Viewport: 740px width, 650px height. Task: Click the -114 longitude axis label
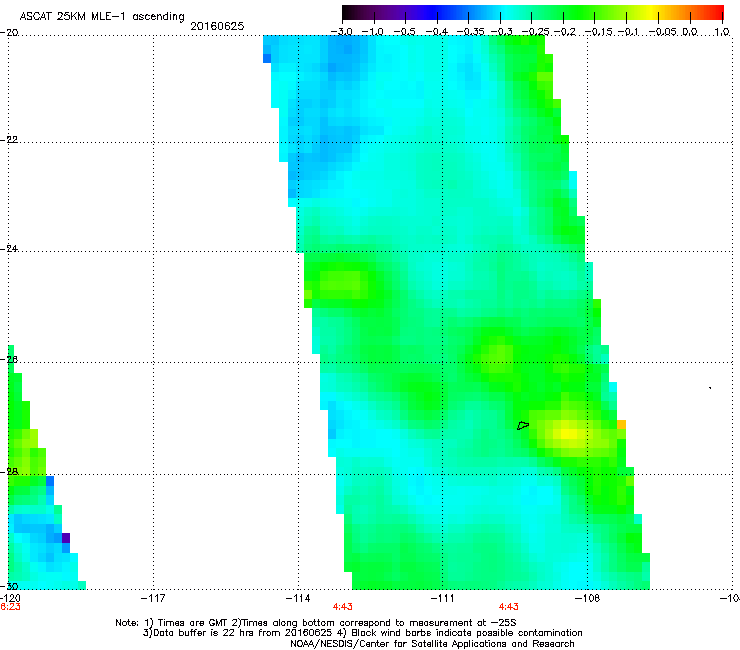coord(298,598)
